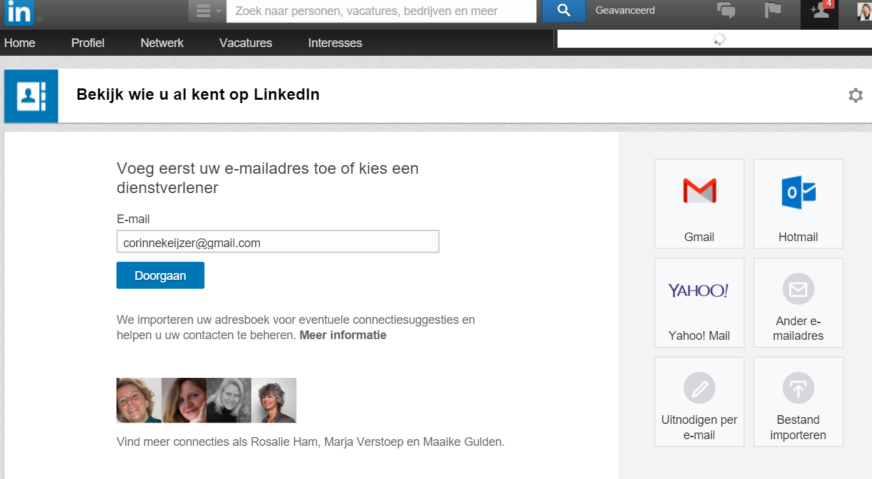Choose the Yahoo! Mail provider
872x479 pixels.
coord(699,302)
